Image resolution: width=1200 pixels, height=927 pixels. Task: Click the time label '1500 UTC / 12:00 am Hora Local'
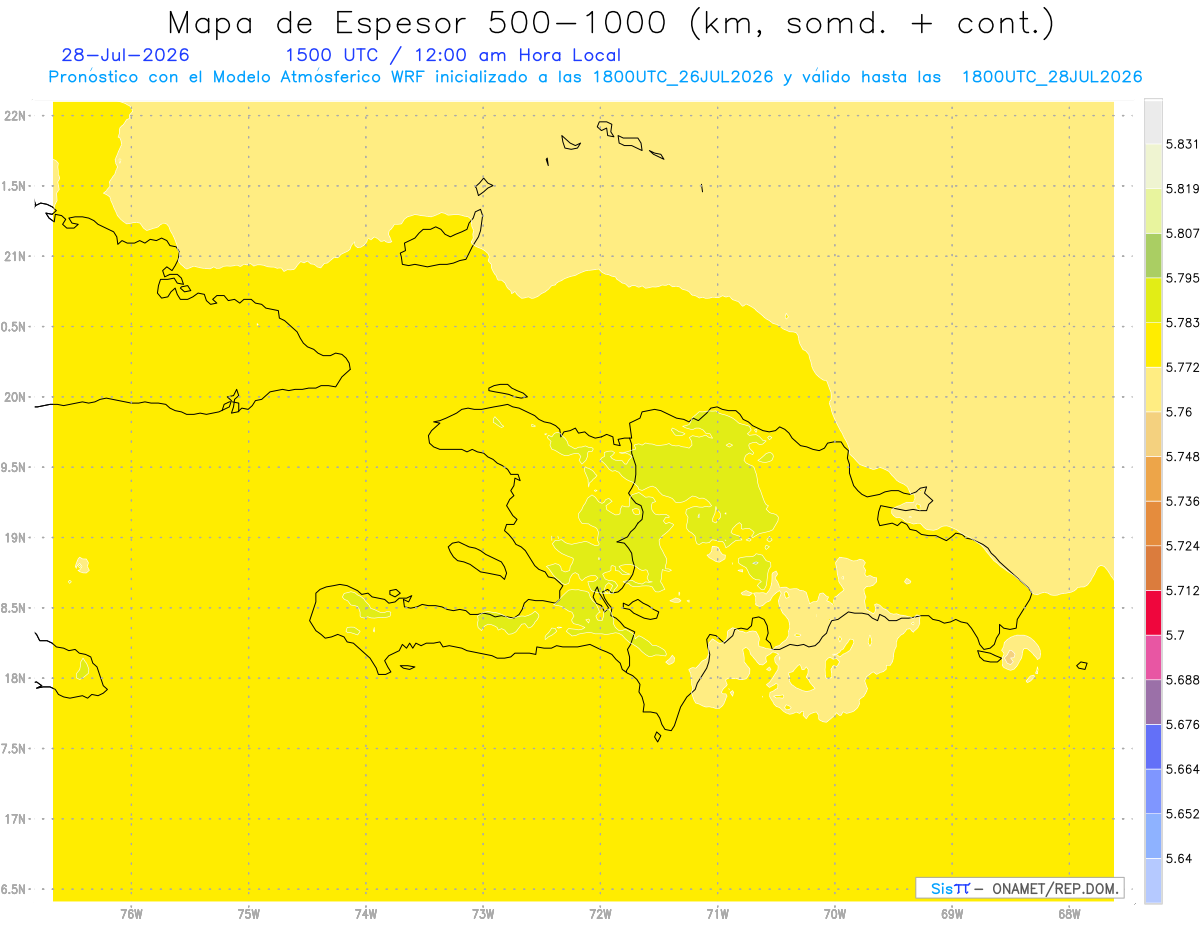point(453,55)
